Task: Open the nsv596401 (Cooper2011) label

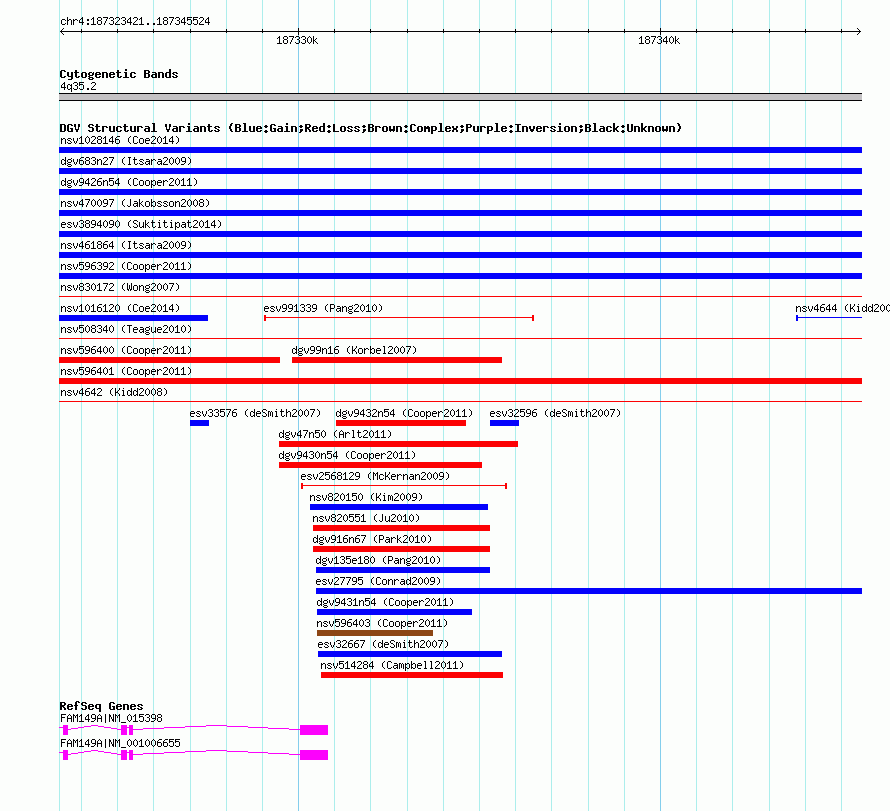Action: click(x=126, y=371)
